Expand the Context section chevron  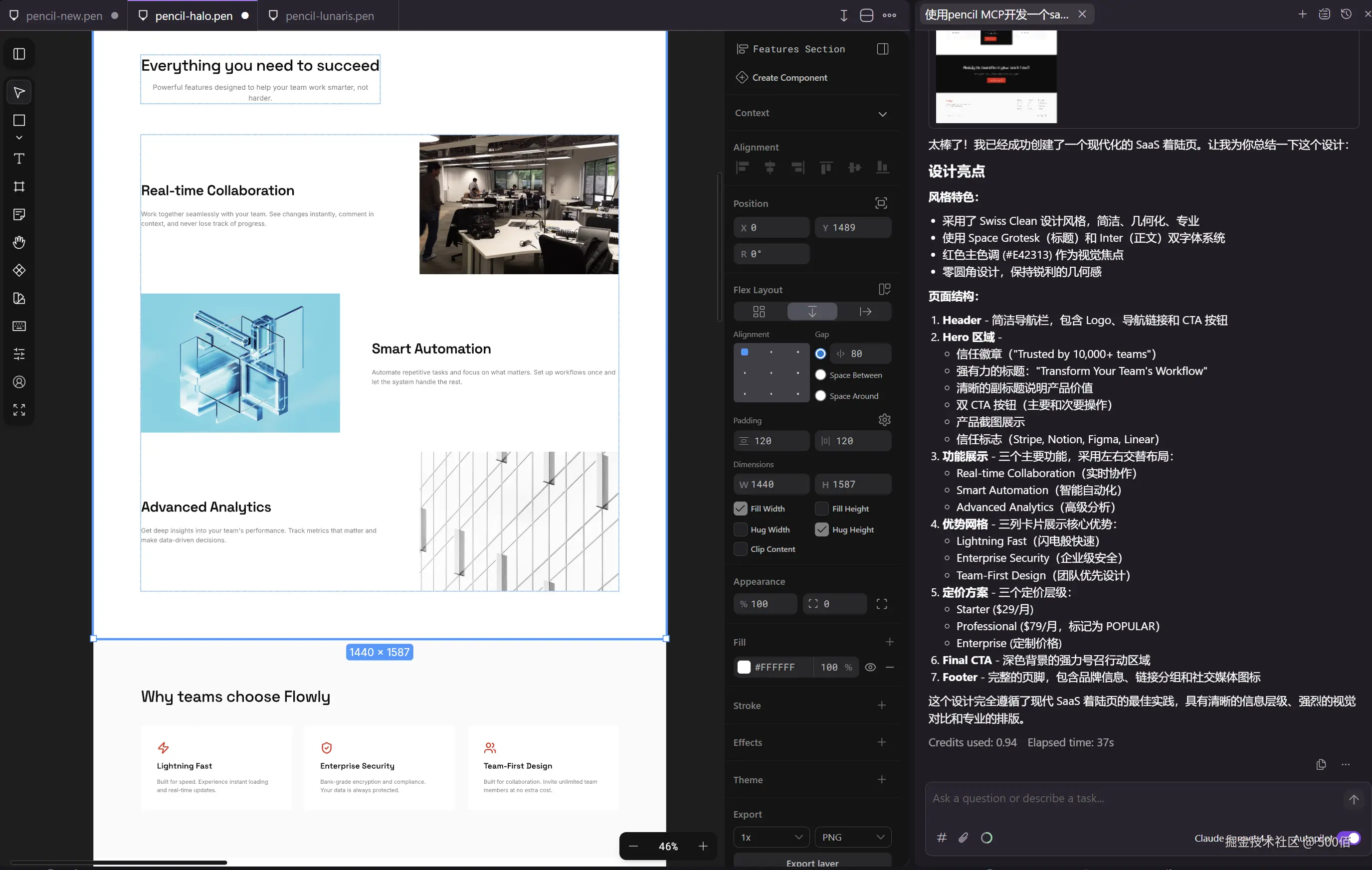point(882,113)
